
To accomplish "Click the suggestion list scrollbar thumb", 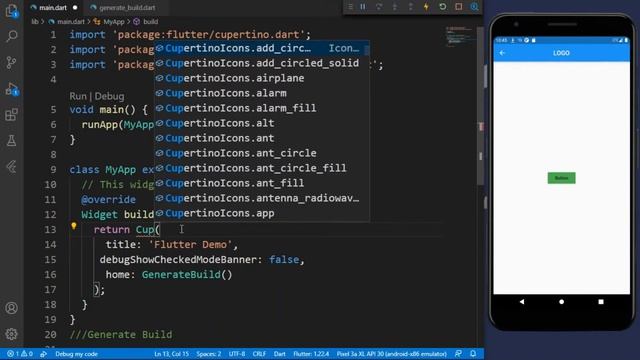I will (367, 50).
